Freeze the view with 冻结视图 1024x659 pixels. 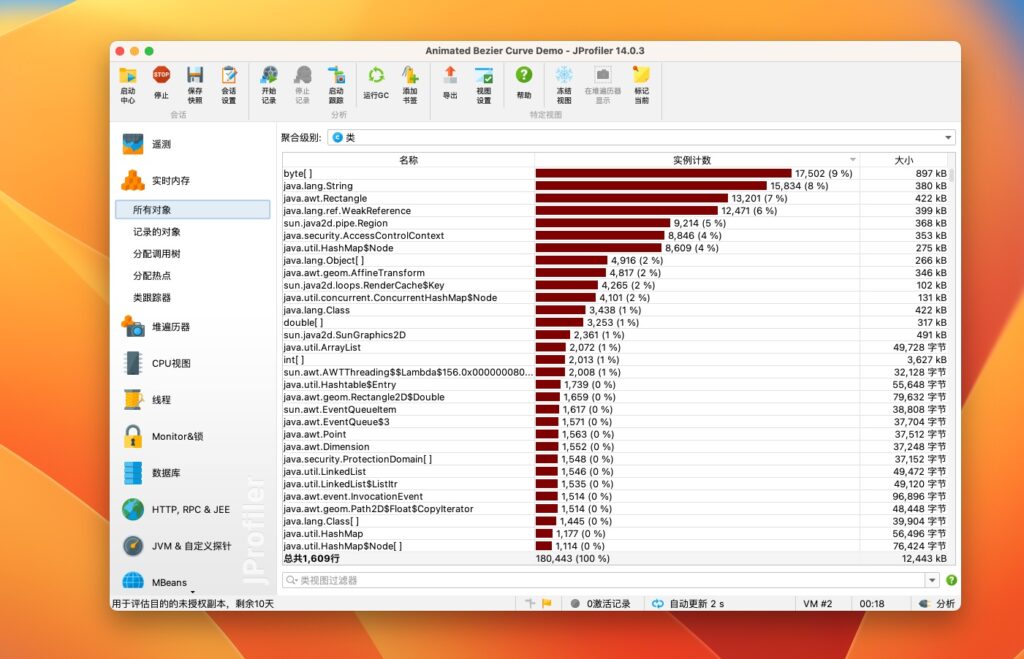click(x=565, y=80)
